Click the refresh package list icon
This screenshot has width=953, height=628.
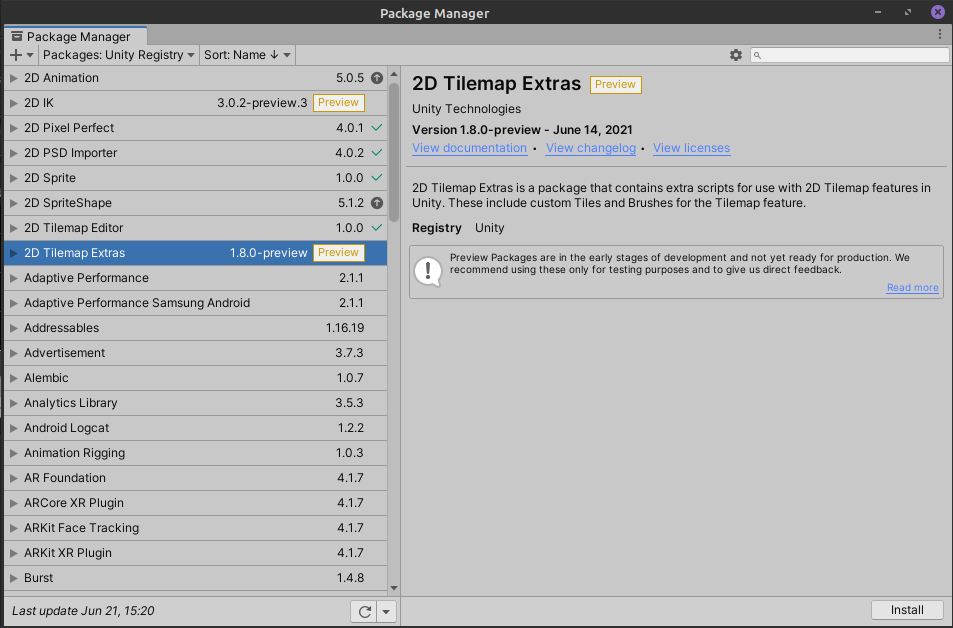pos(365,612)
